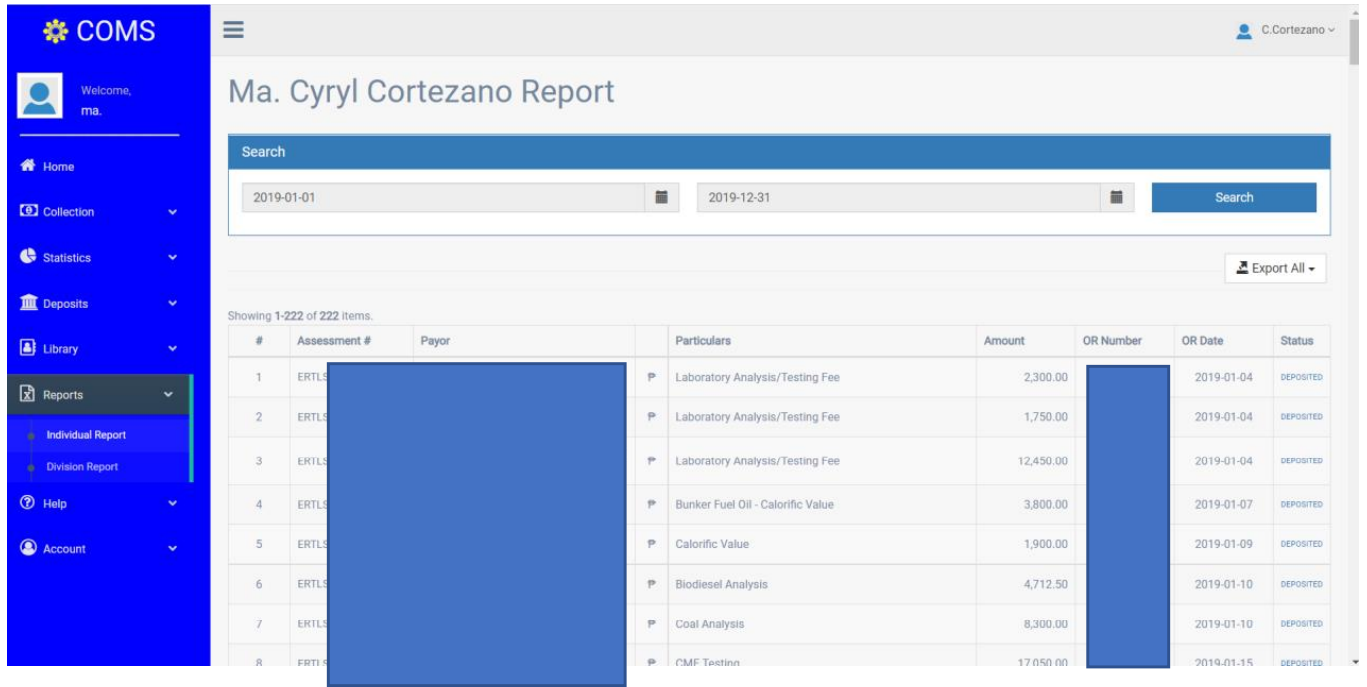1367x687 pixels.
Task: Click DEPOSITED status in the Coal Analysis row
Action: [1302, 624]
